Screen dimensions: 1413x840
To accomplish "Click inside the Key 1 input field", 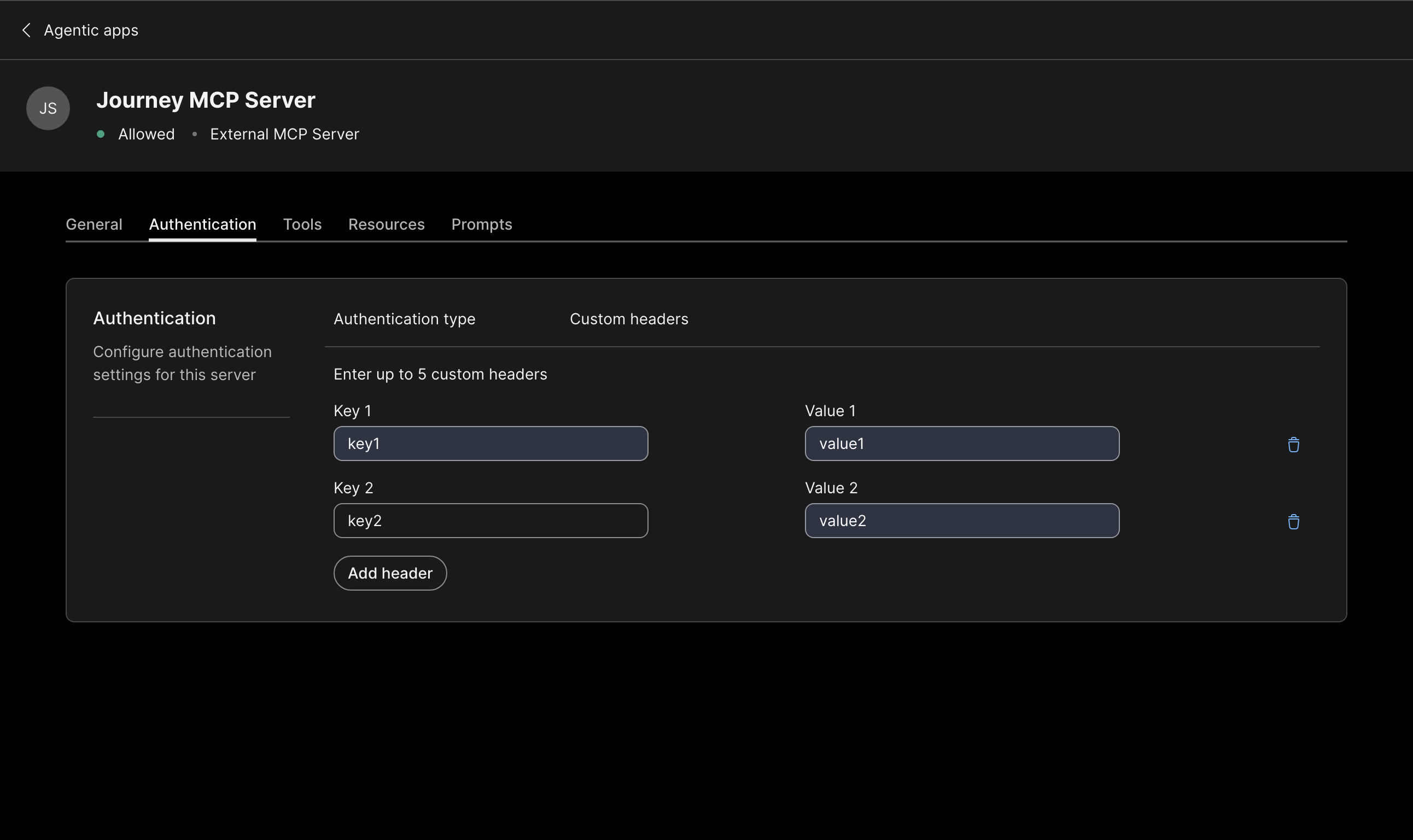I will (490, 443).
